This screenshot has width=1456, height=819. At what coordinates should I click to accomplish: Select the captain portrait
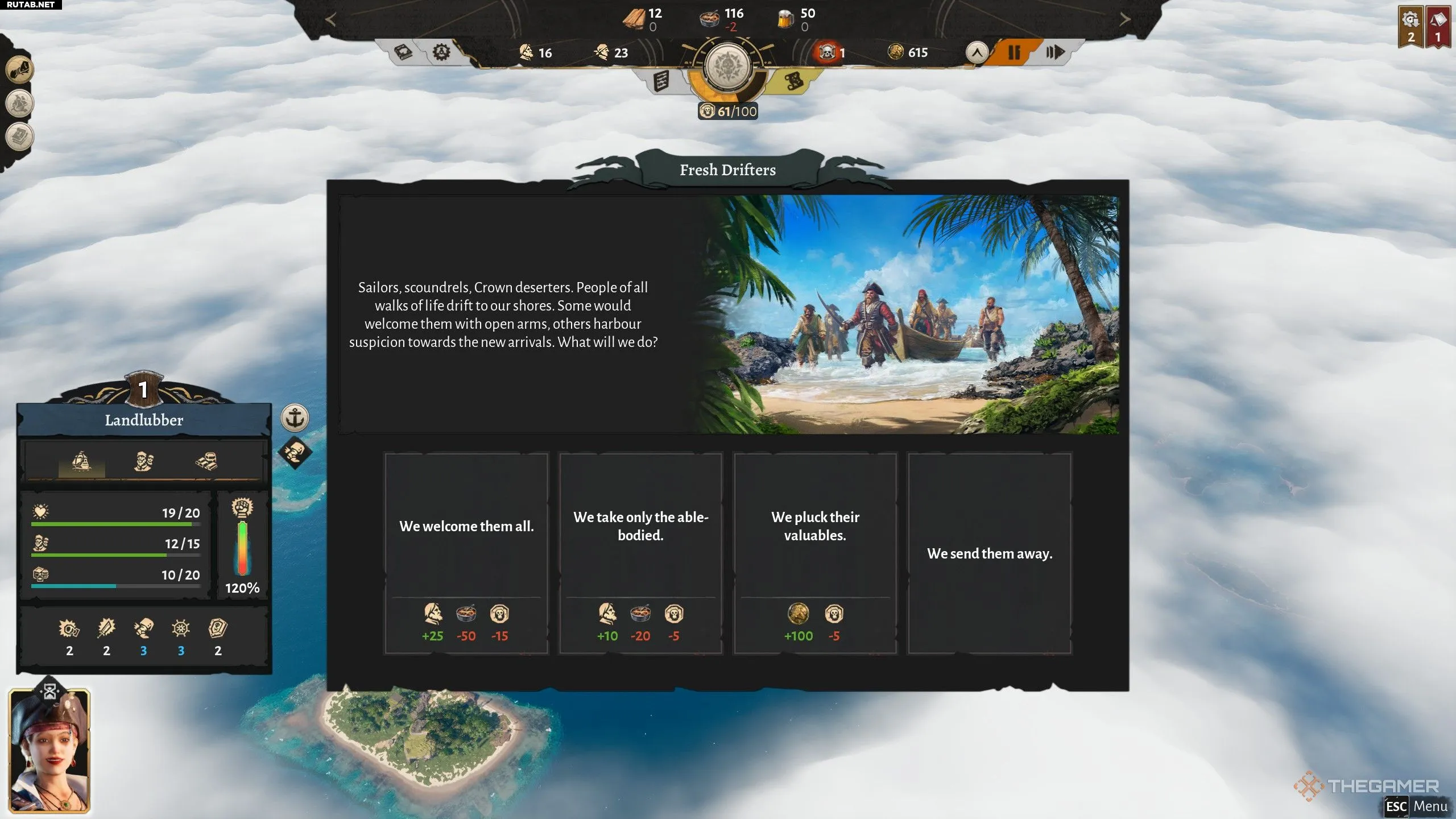tap(49, 751)
